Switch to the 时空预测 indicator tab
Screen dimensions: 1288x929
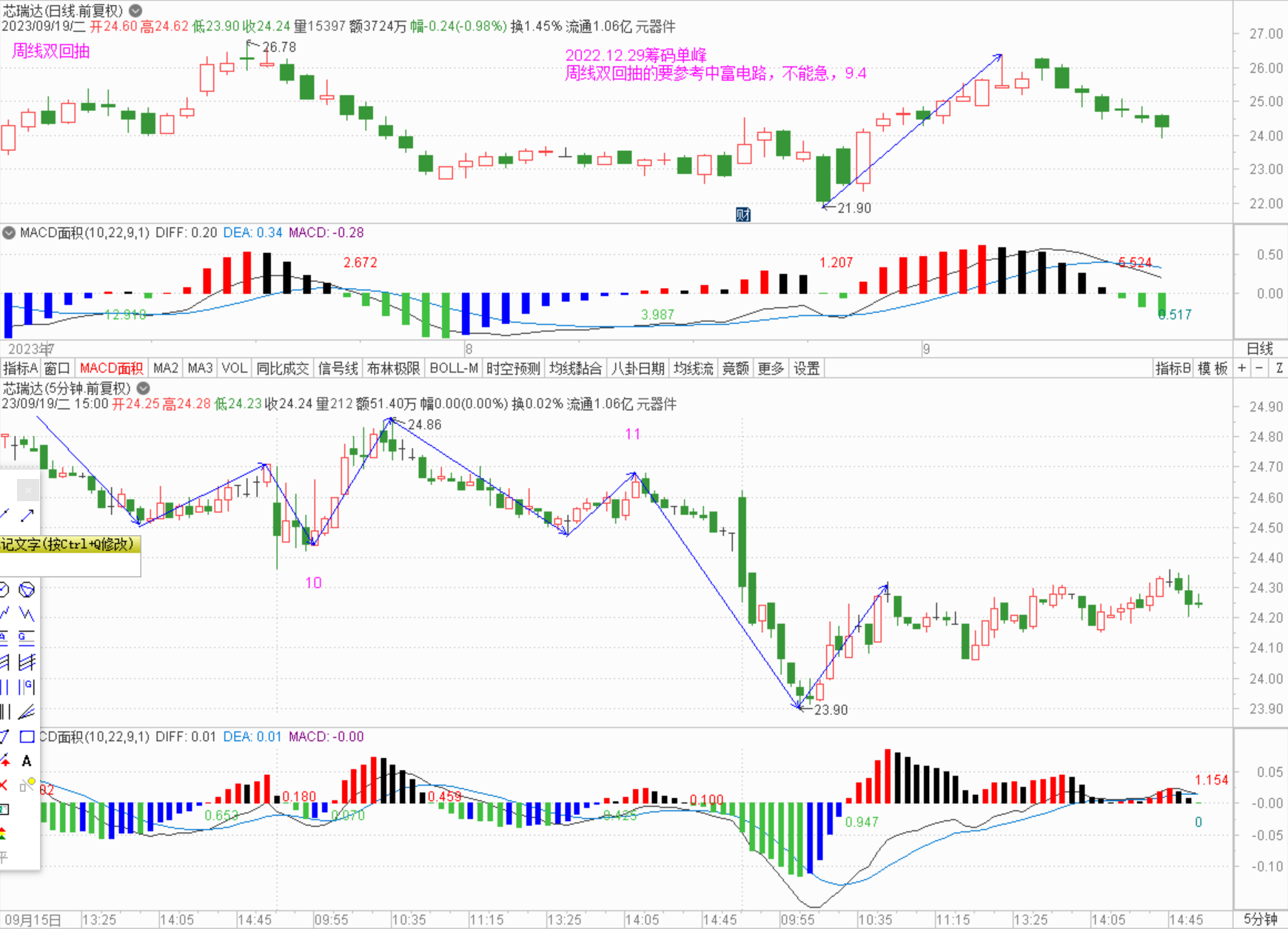513,369
